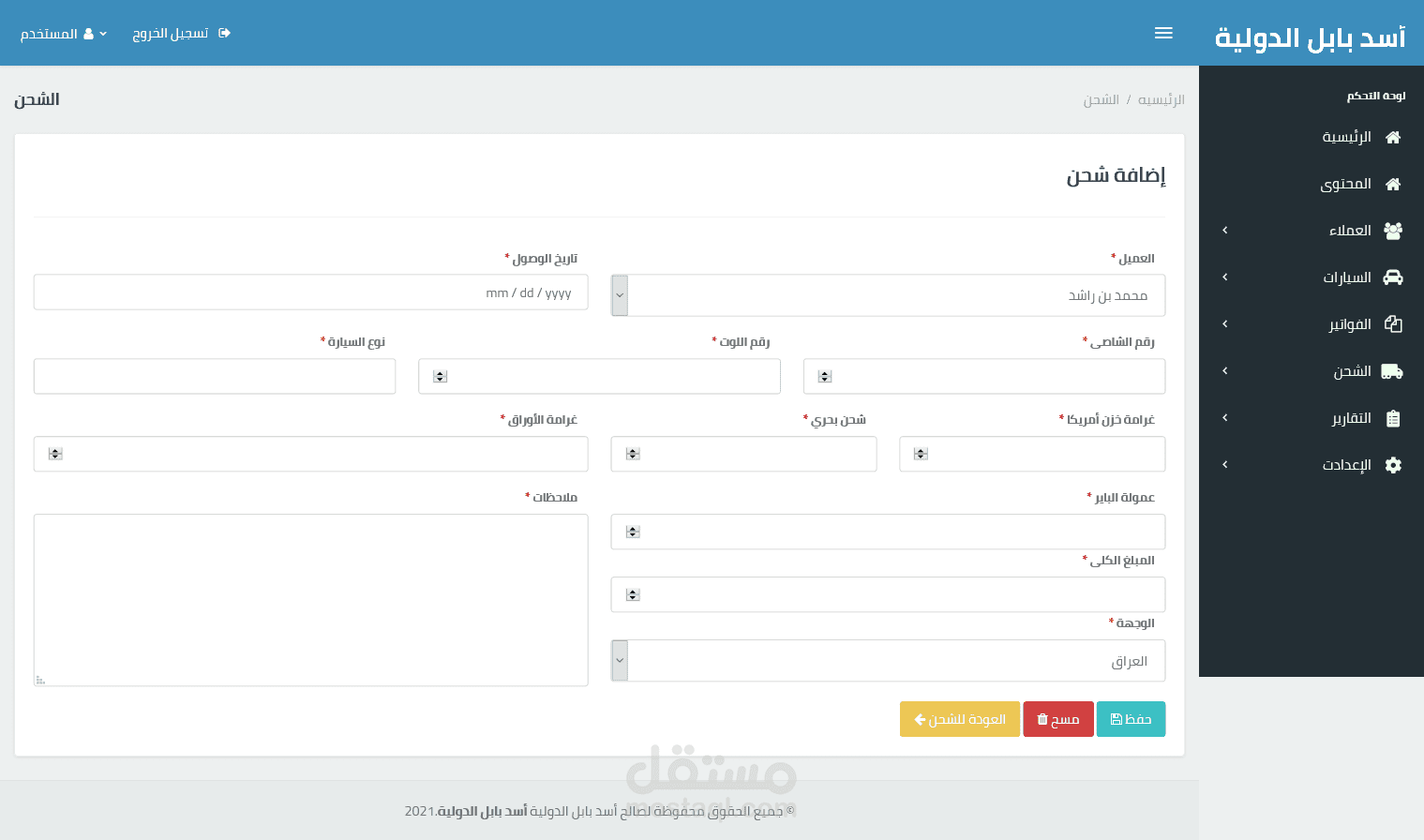
Task: Click the ملاحظات textarea corner grip
Action: [x=40, y=680]
